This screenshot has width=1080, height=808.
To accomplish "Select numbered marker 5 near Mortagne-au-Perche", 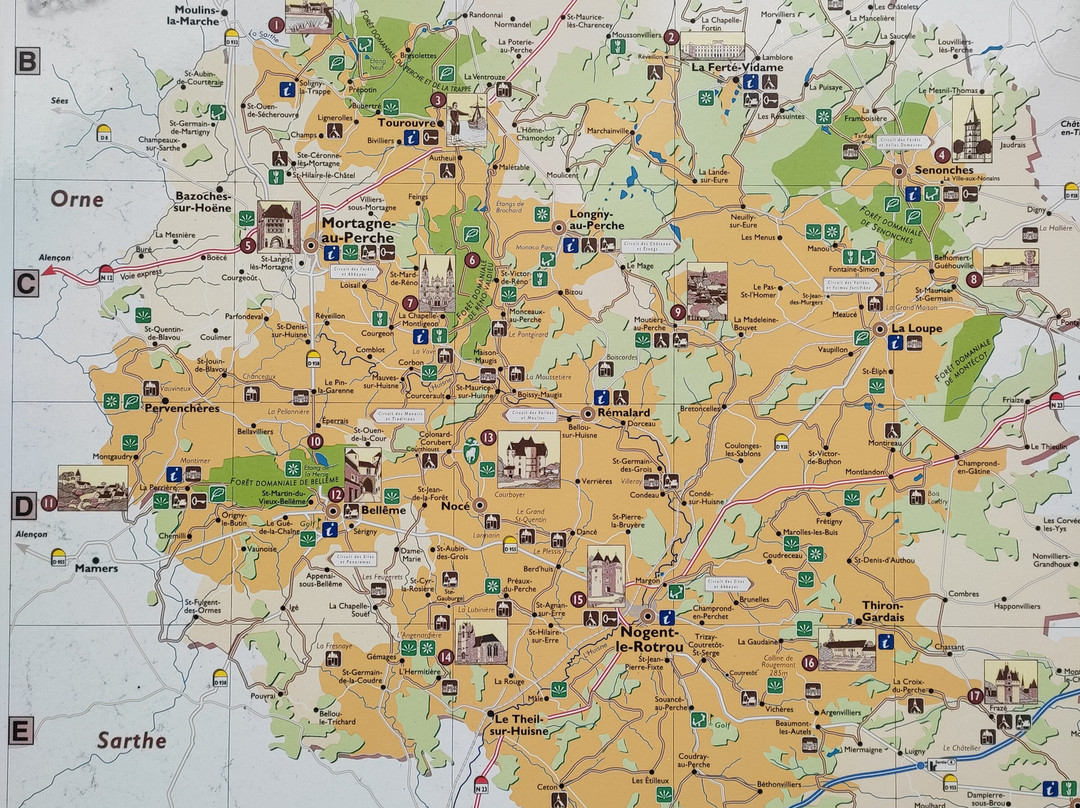I will 247,245.
